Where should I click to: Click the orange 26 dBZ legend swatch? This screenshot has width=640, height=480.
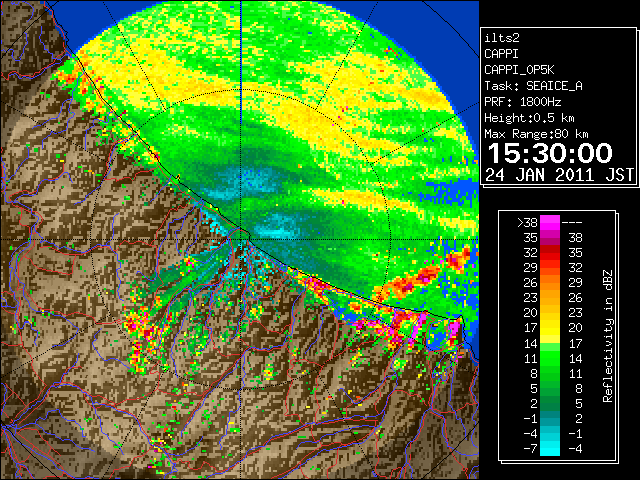550,282
